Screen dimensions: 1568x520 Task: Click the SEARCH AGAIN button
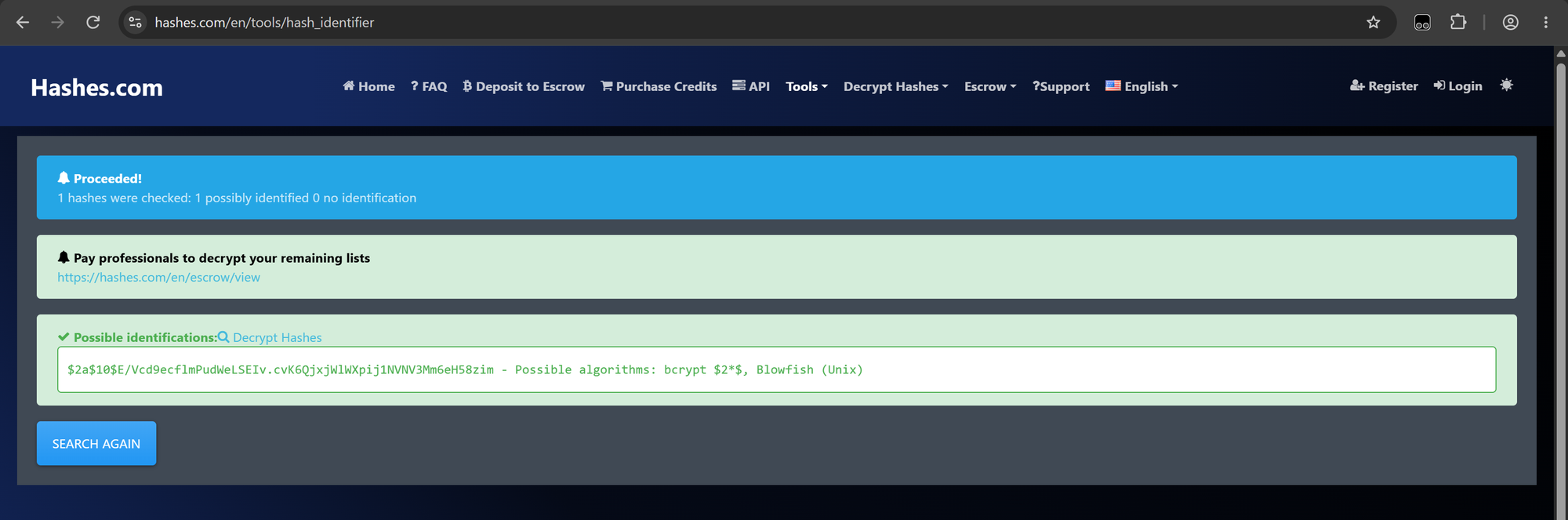(x=96, y=443)
